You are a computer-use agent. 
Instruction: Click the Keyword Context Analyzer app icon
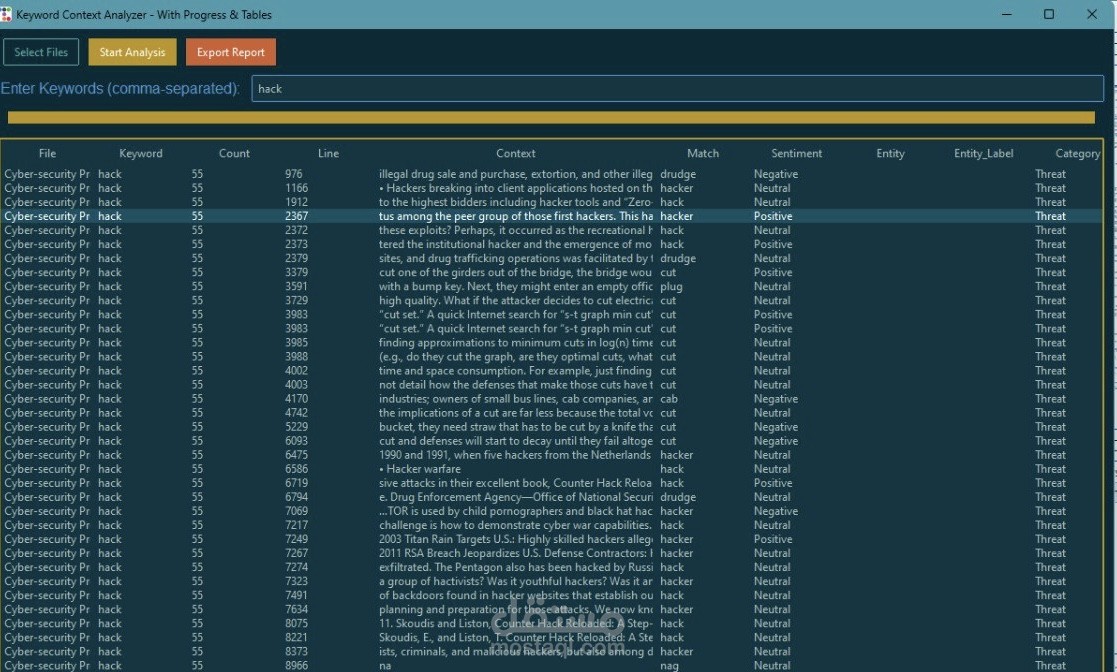(x=6, y=14)
